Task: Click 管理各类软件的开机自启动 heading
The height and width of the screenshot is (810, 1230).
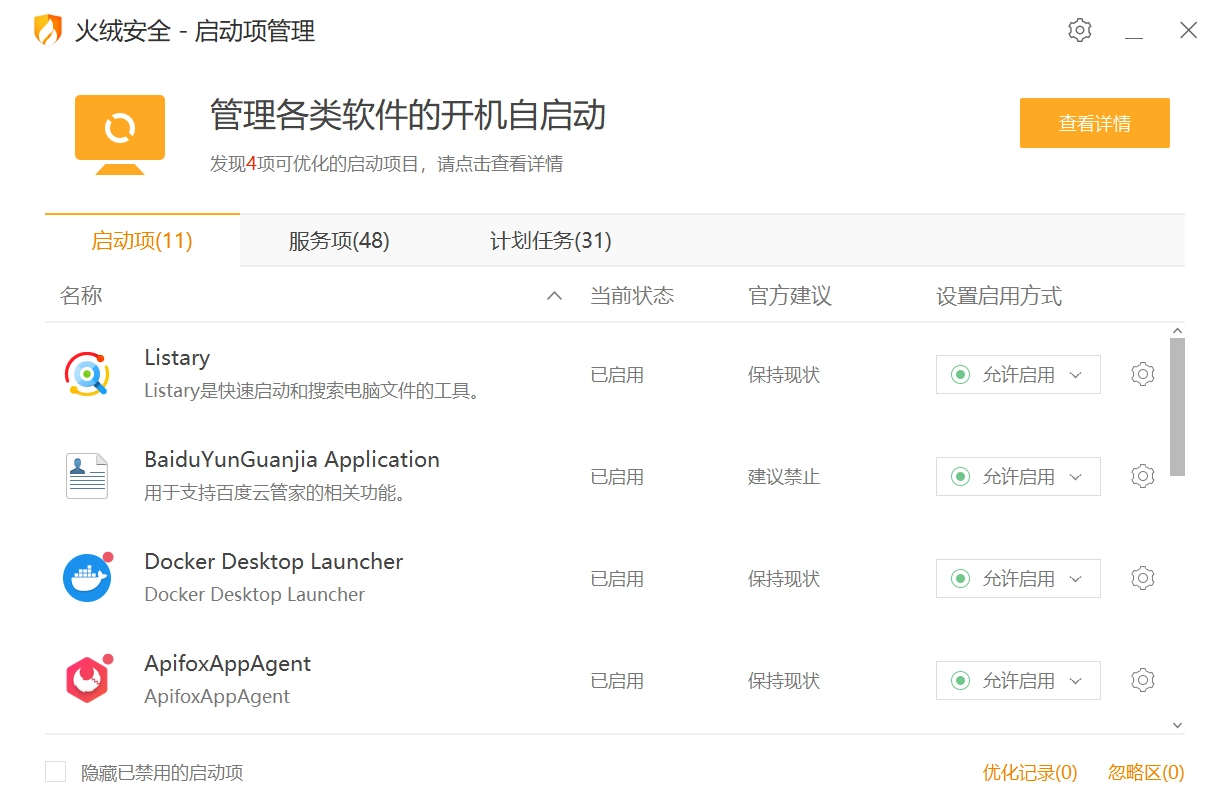Action: click(408, 116)
